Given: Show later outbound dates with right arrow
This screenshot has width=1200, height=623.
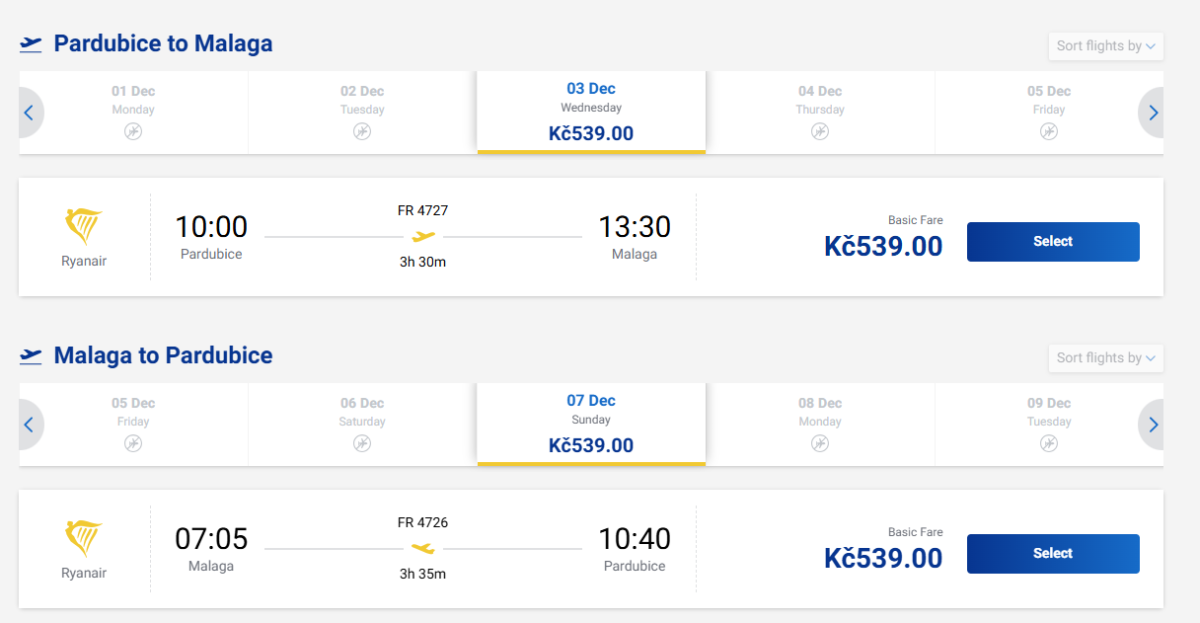Looking at the screenshot, I should tap(1153, 113).
